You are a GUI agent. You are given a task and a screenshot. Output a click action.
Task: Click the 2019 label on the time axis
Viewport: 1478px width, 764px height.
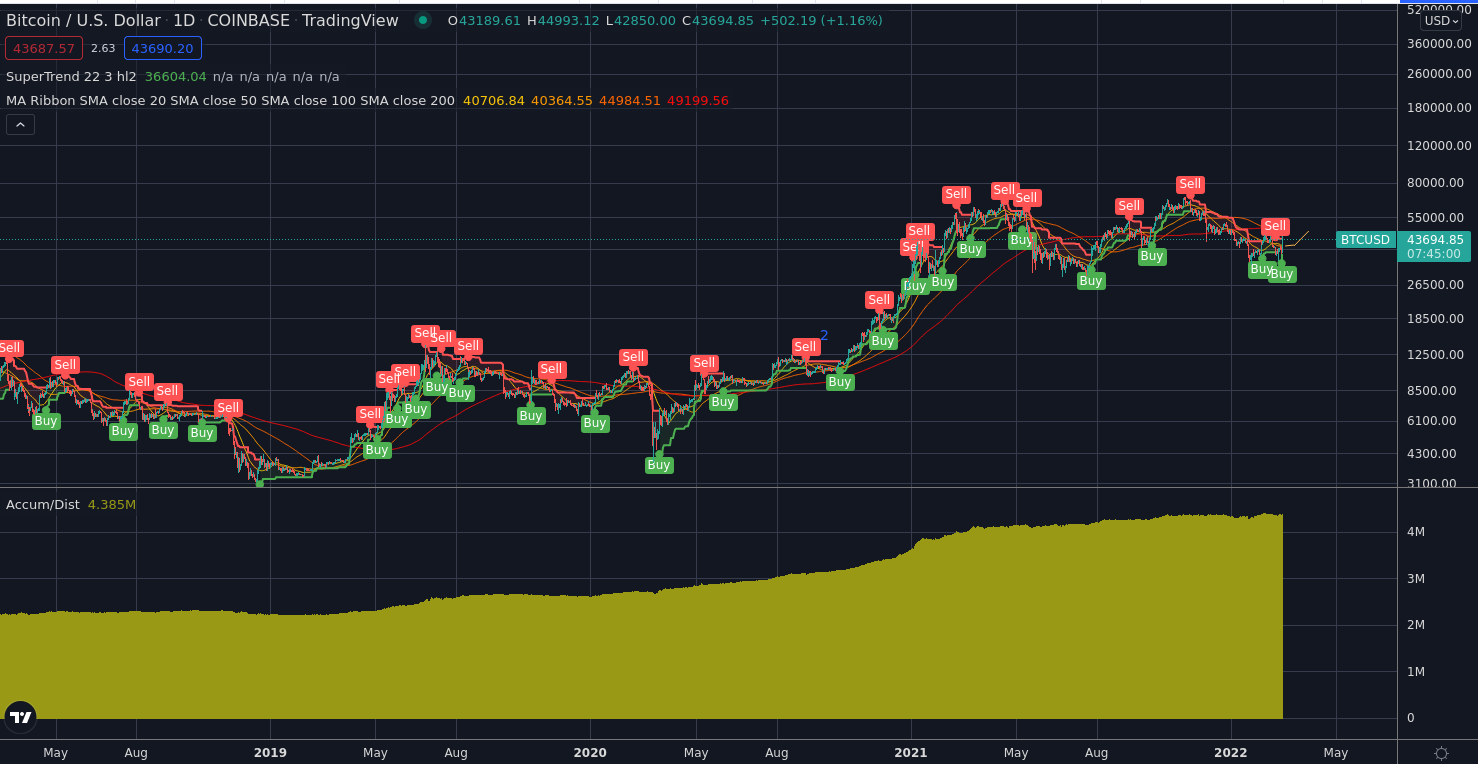pyautogui.click(x=270, y=753)
